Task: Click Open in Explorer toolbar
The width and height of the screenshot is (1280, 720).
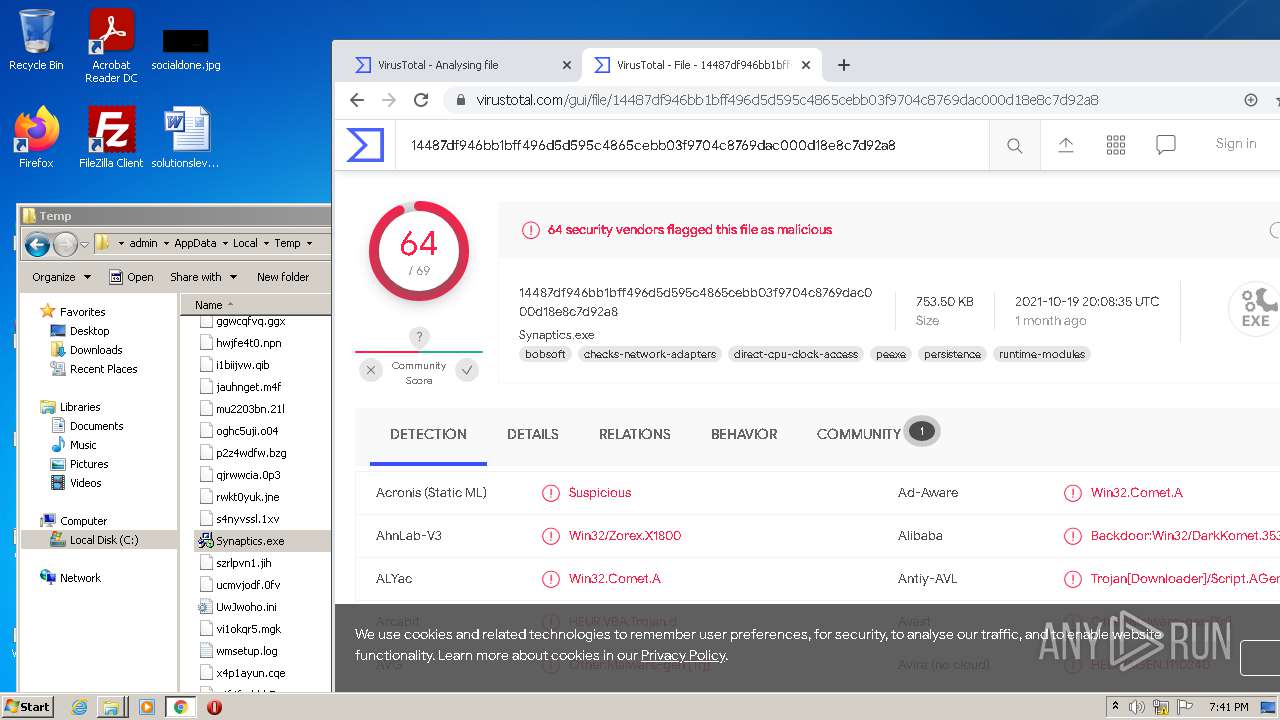Action: (x=131, y=277)
